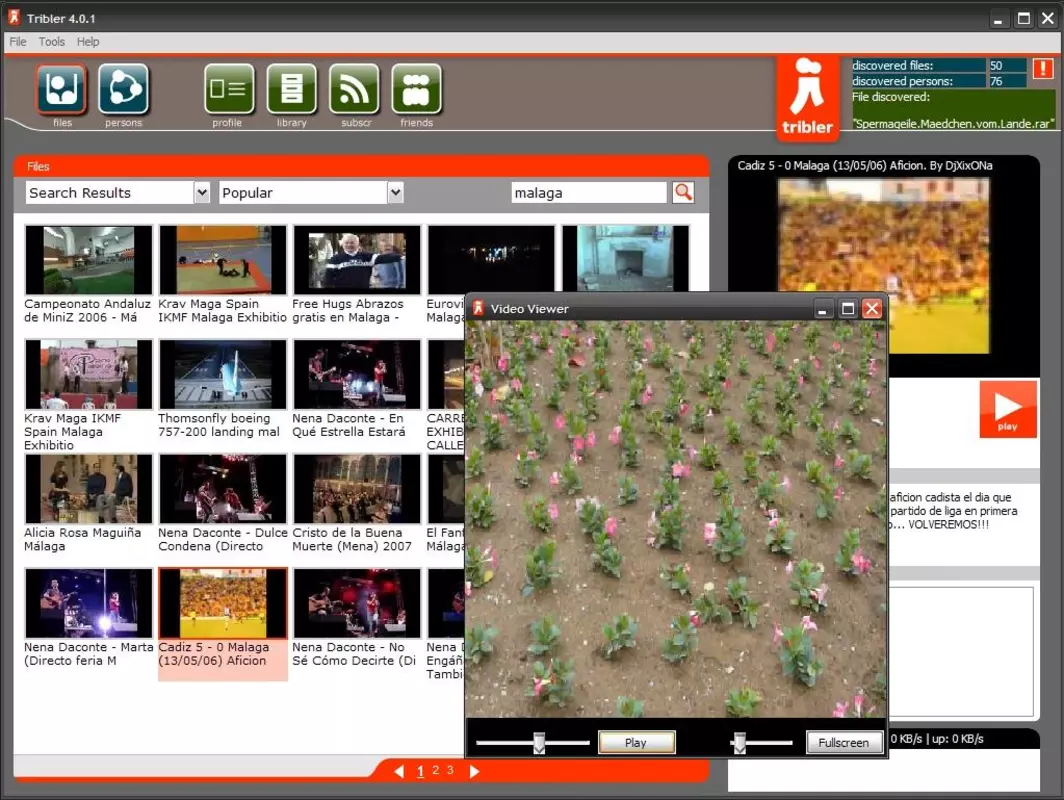
Task: Click the Tribler logo
Action: (808, 98)
